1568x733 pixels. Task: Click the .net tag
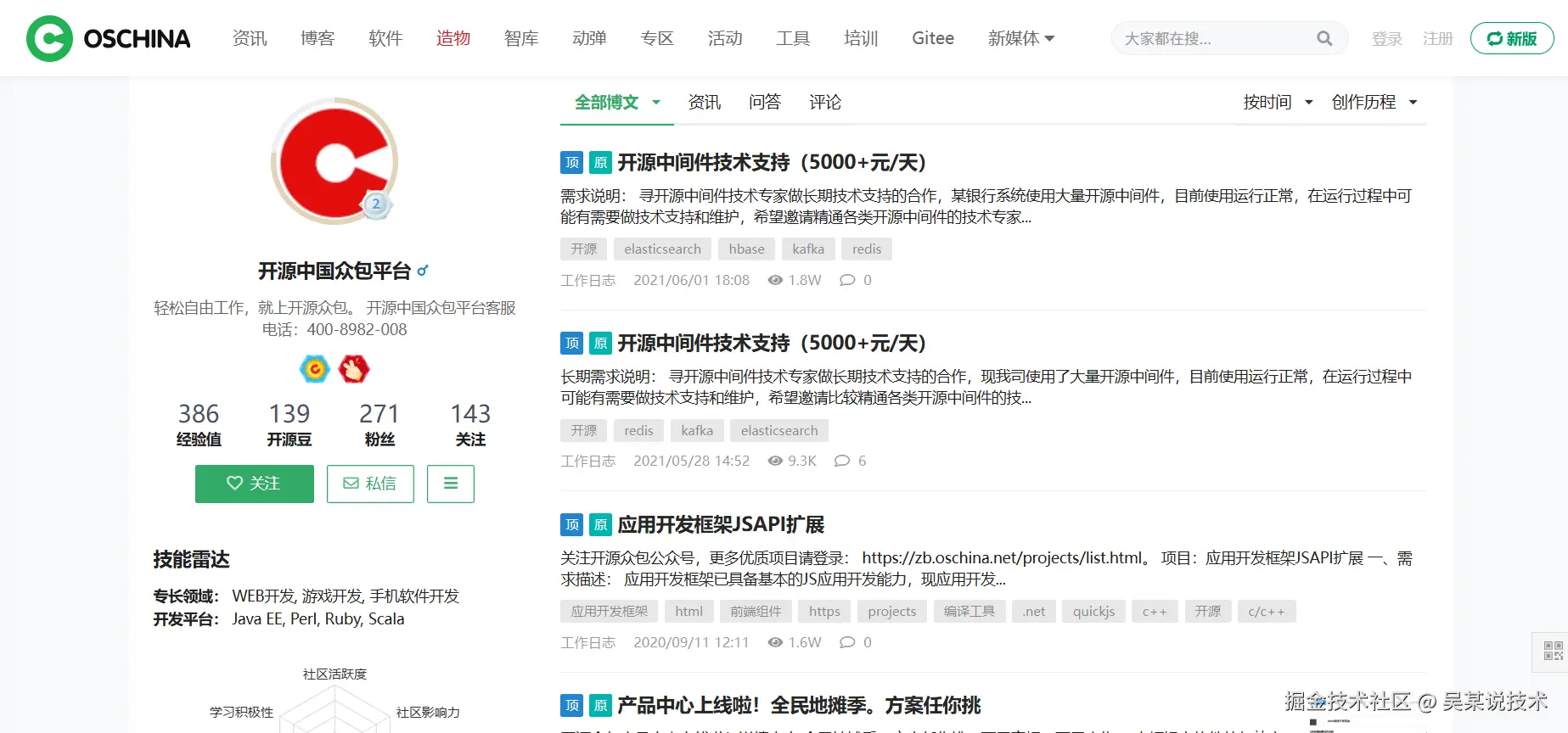pos(1034,612)
